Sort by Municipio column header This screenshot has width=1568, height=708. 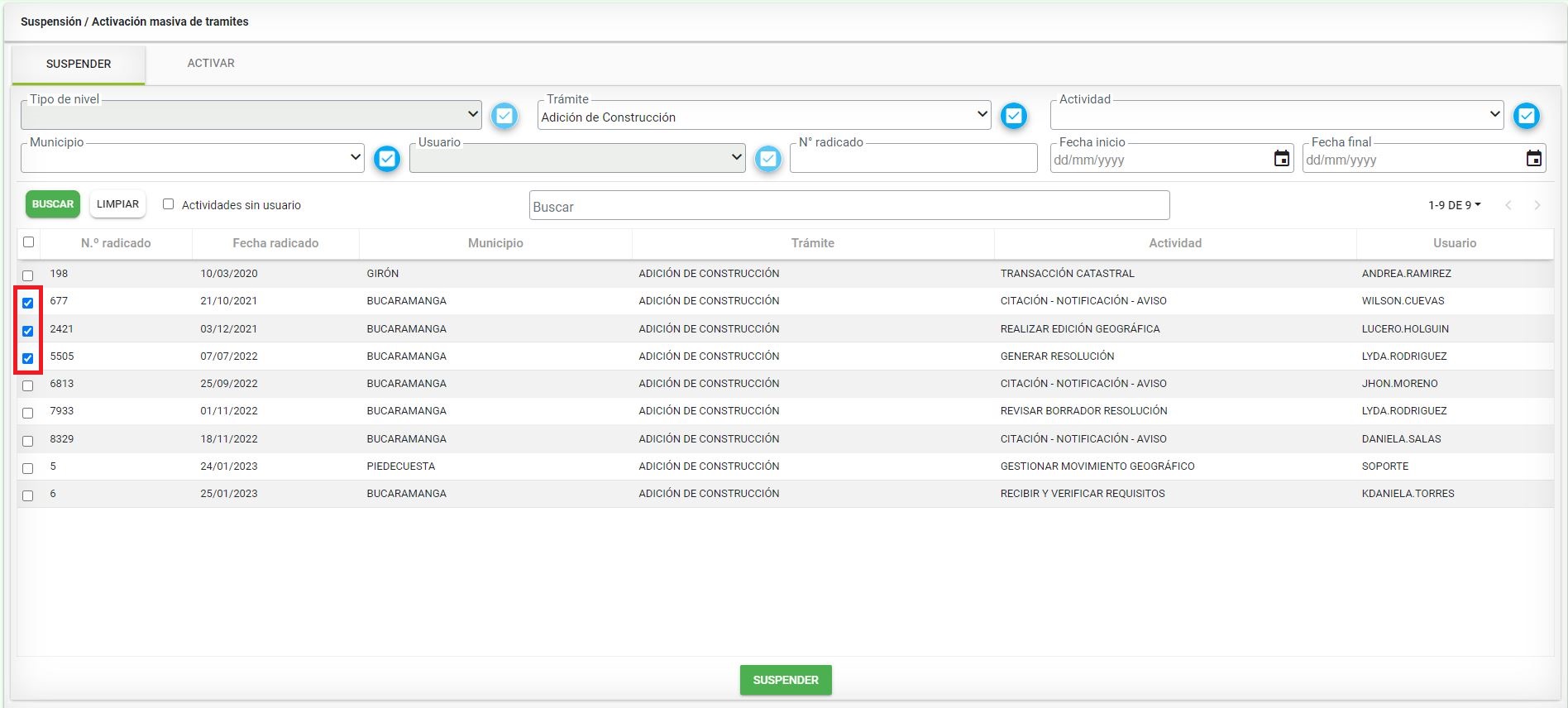pyautogui.click(x=495, y=243)
